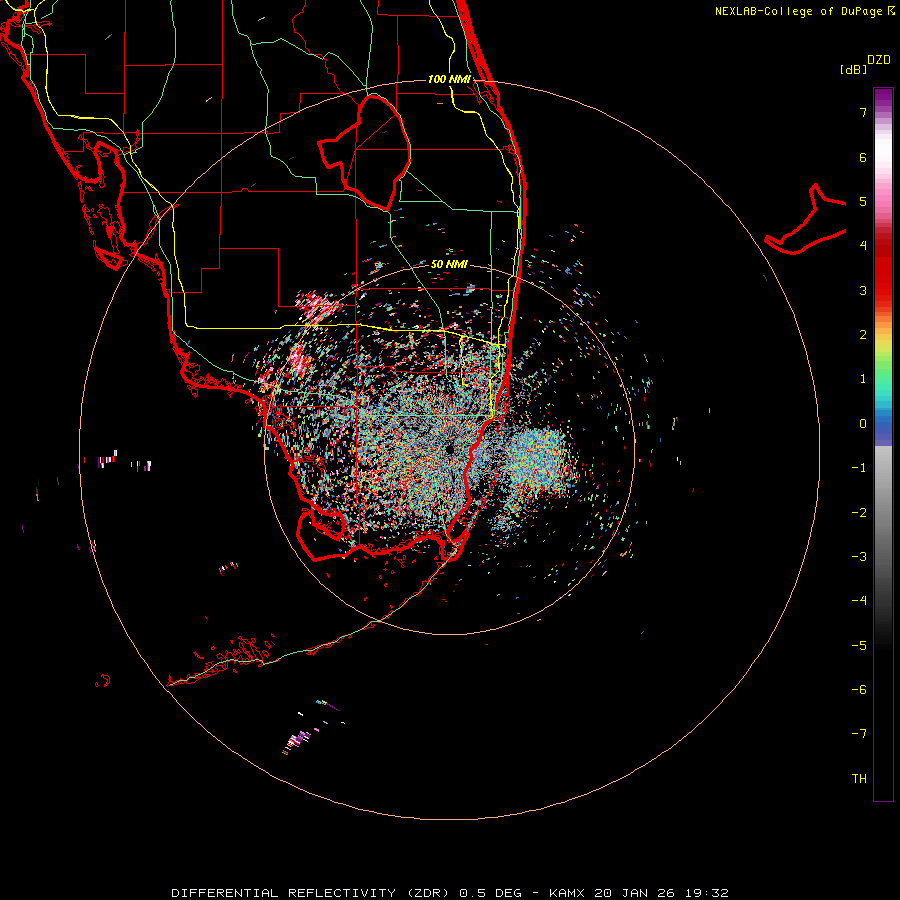Click the 100 NMI range ring label
Viewport: 900px width, 900px height.
point(449,79)
